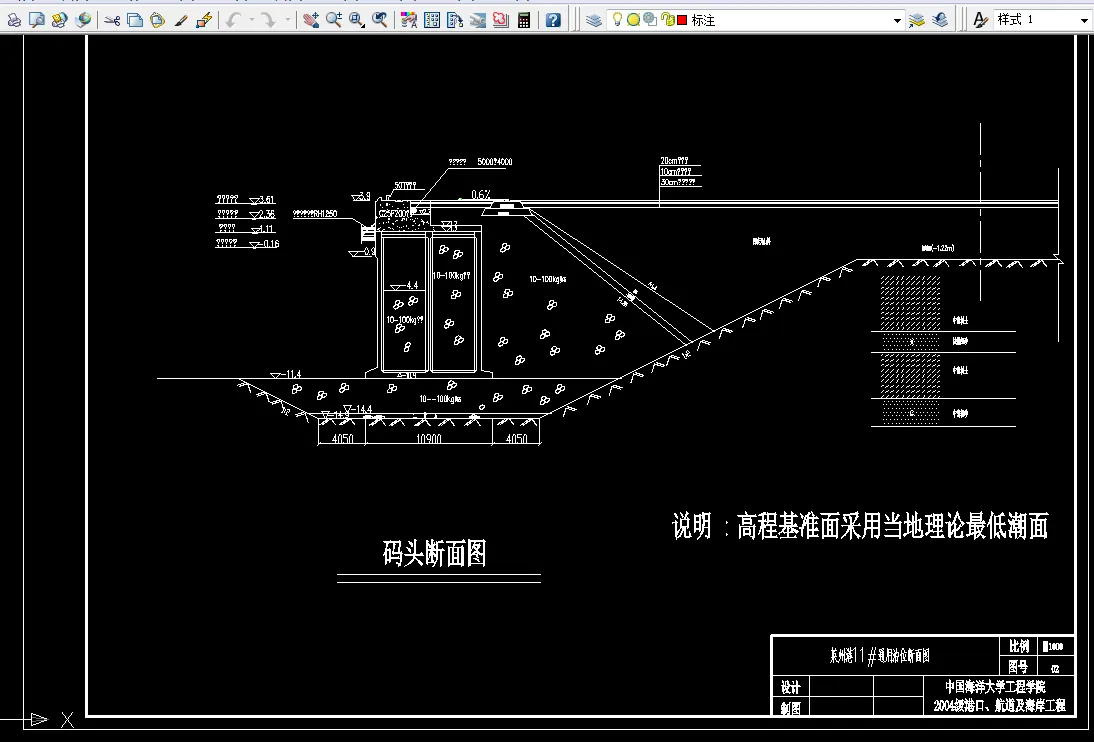Click the Redo arrow on the toolbar
Screen dimensions: 1094x742
267,18
